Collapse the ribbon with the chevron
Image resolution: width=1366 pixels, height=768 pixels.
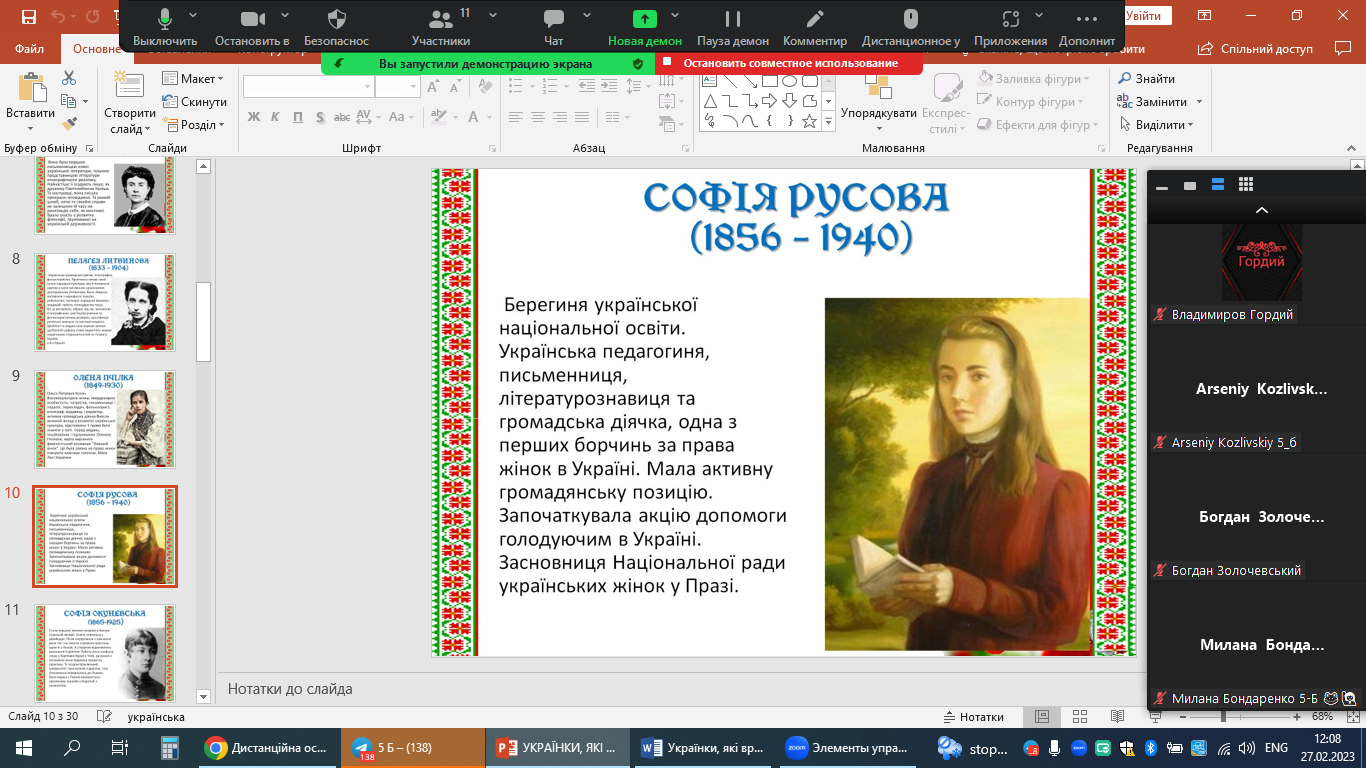tap(1351, 148)
